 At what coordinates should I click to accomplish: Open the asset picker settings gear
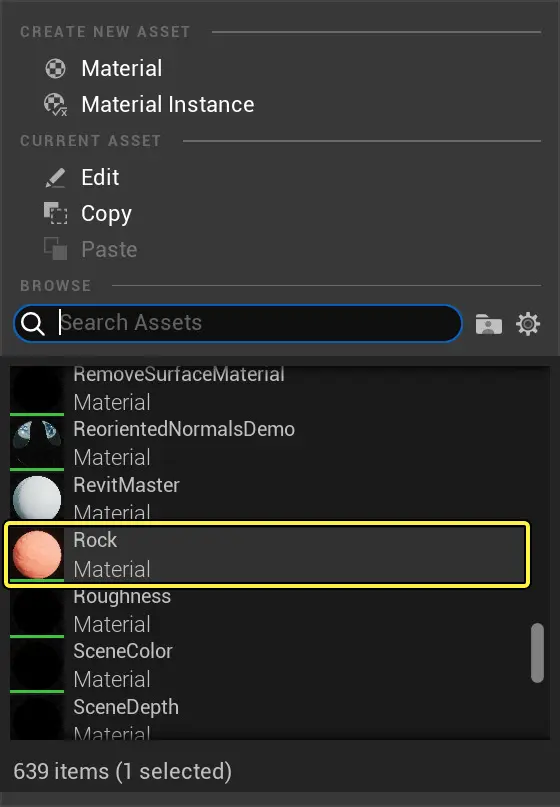528,324
